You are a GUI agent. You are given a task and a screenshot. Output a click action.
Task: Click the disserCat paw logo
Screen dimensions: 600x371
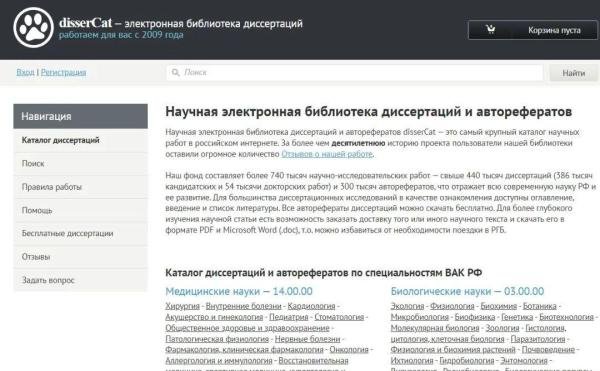pos(33,28)
